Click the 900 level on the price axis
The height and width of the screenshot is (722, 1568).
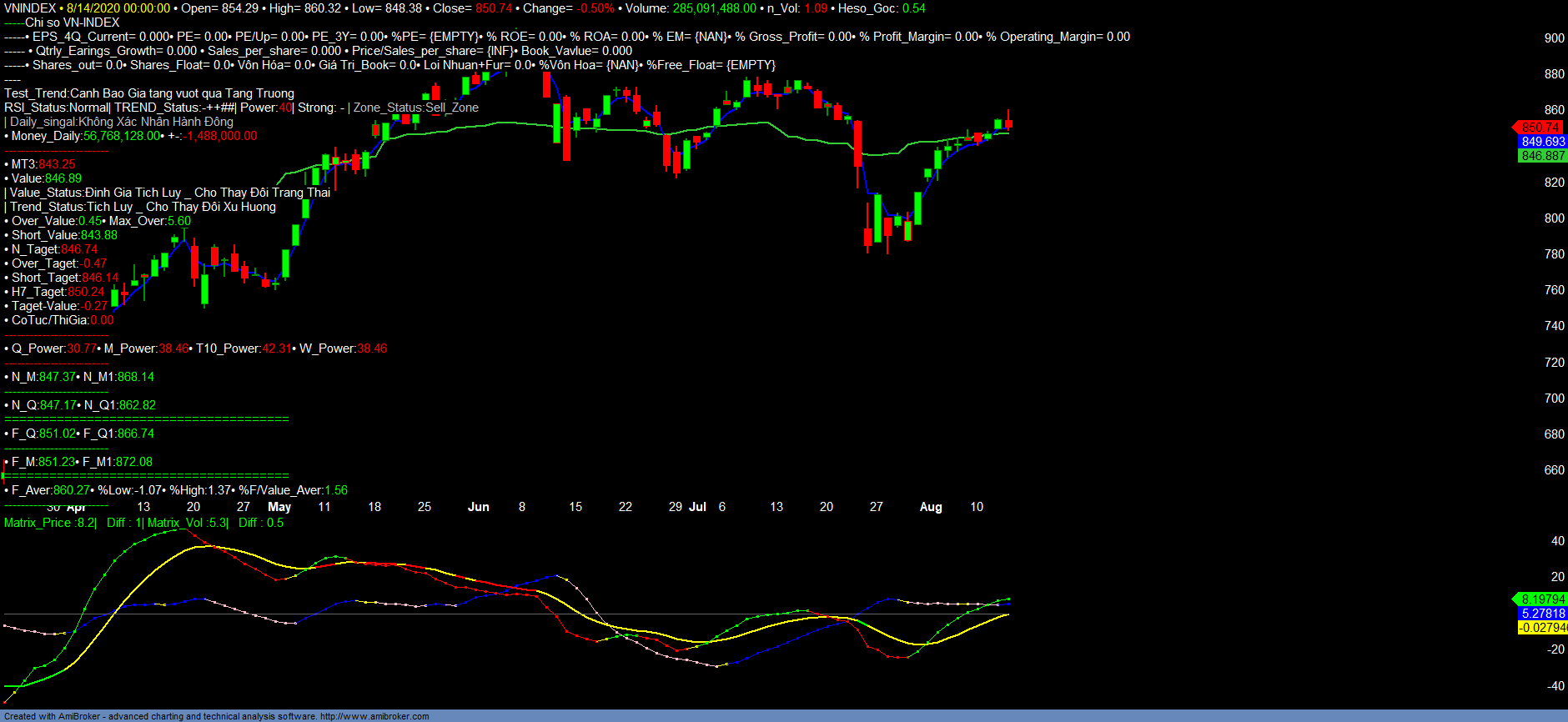click(1554, 38)
